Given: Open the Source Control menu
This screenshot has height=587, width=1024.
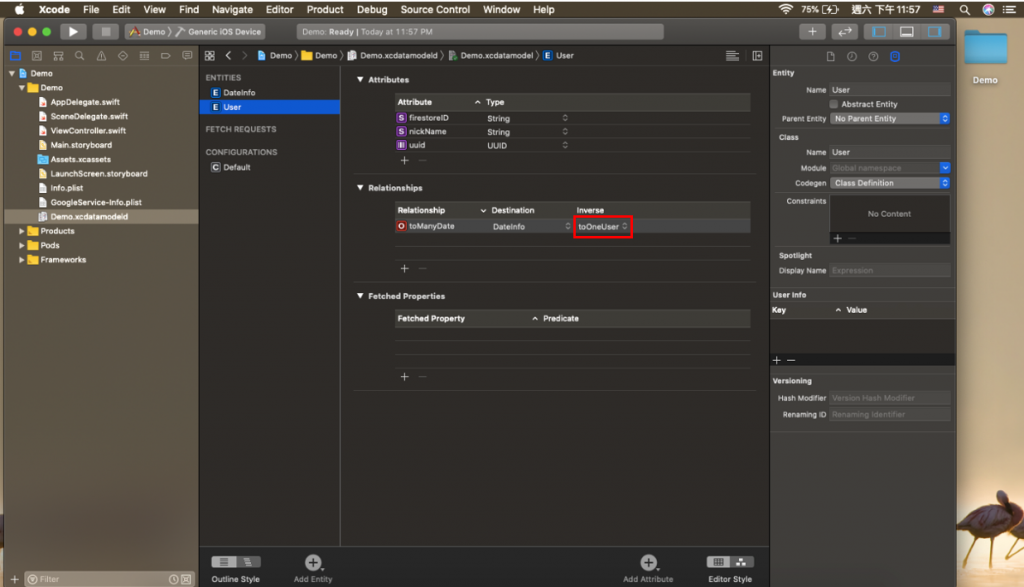Looking at the screenshot, I should tap(435, 9).
